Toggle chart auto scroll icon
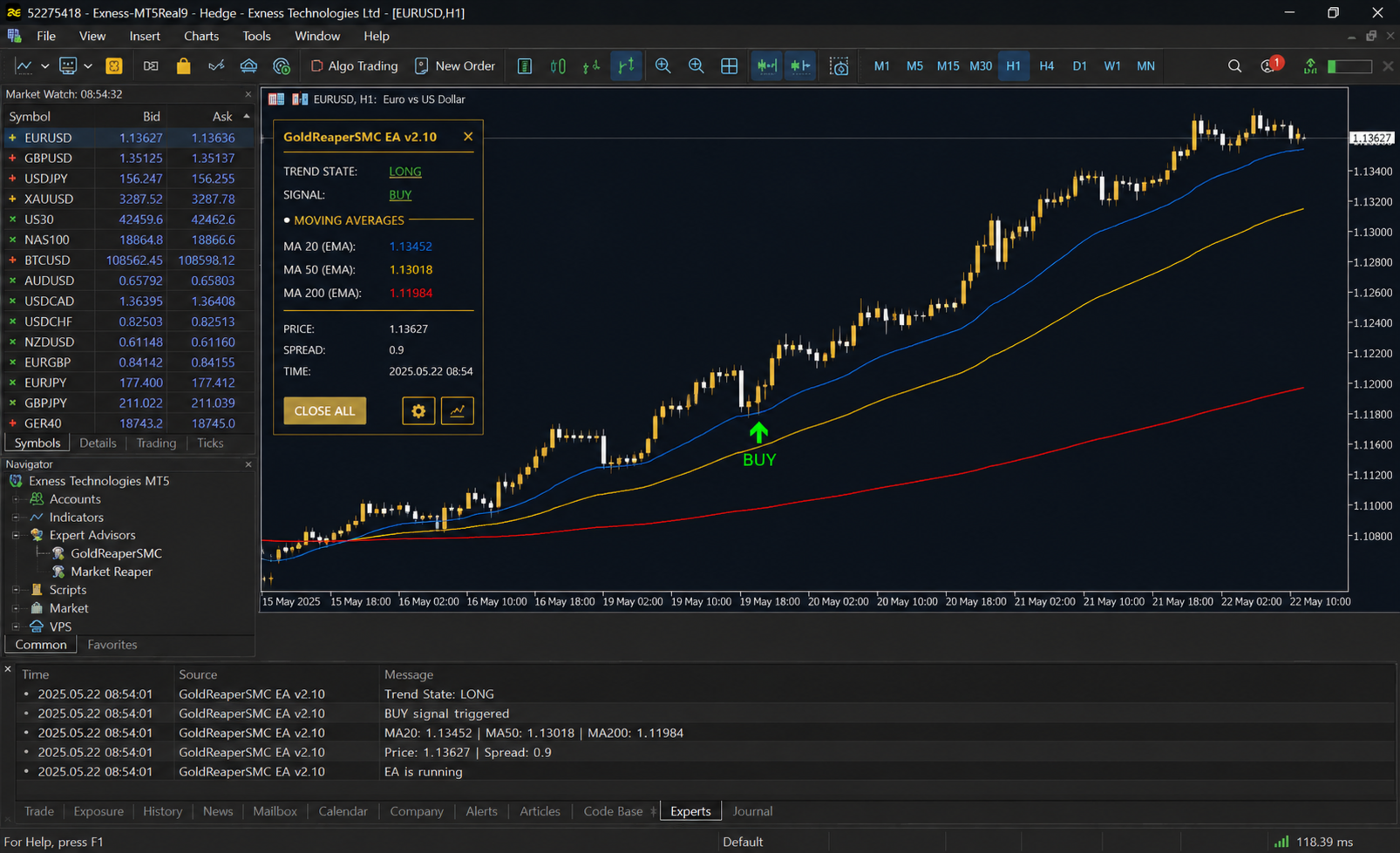This screenshot has height=853, width=1400. coord(766,66)
